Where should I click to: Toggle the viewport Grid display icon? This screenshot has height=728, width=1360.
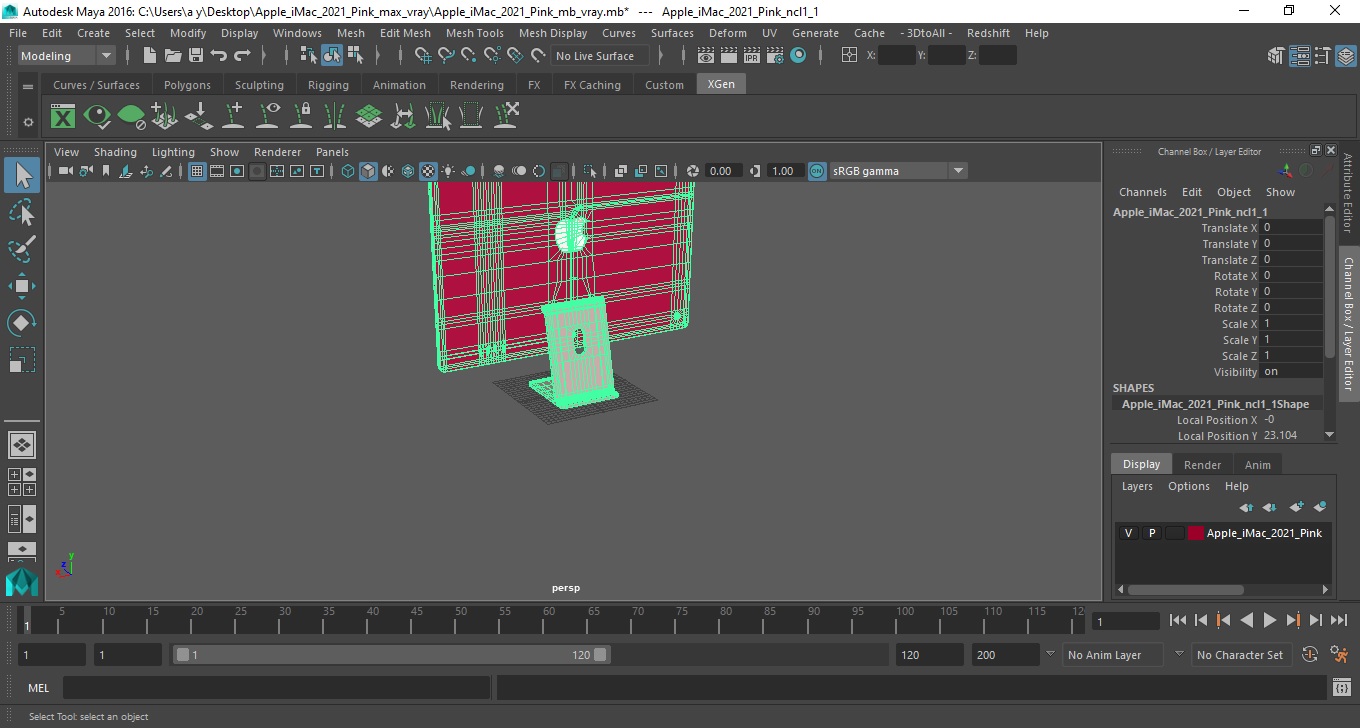197,171
